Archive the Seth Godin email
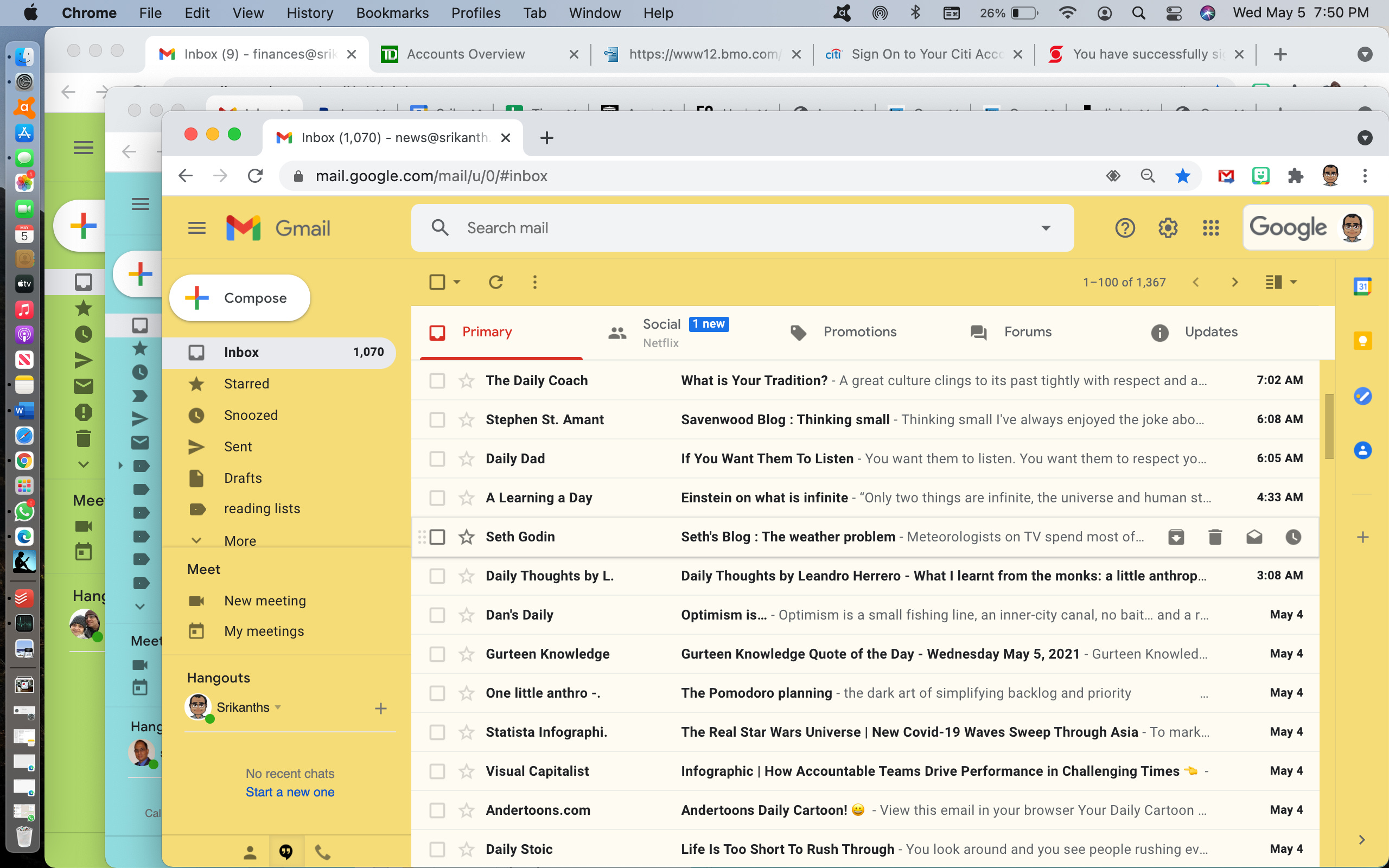 tap(1176, 537)
